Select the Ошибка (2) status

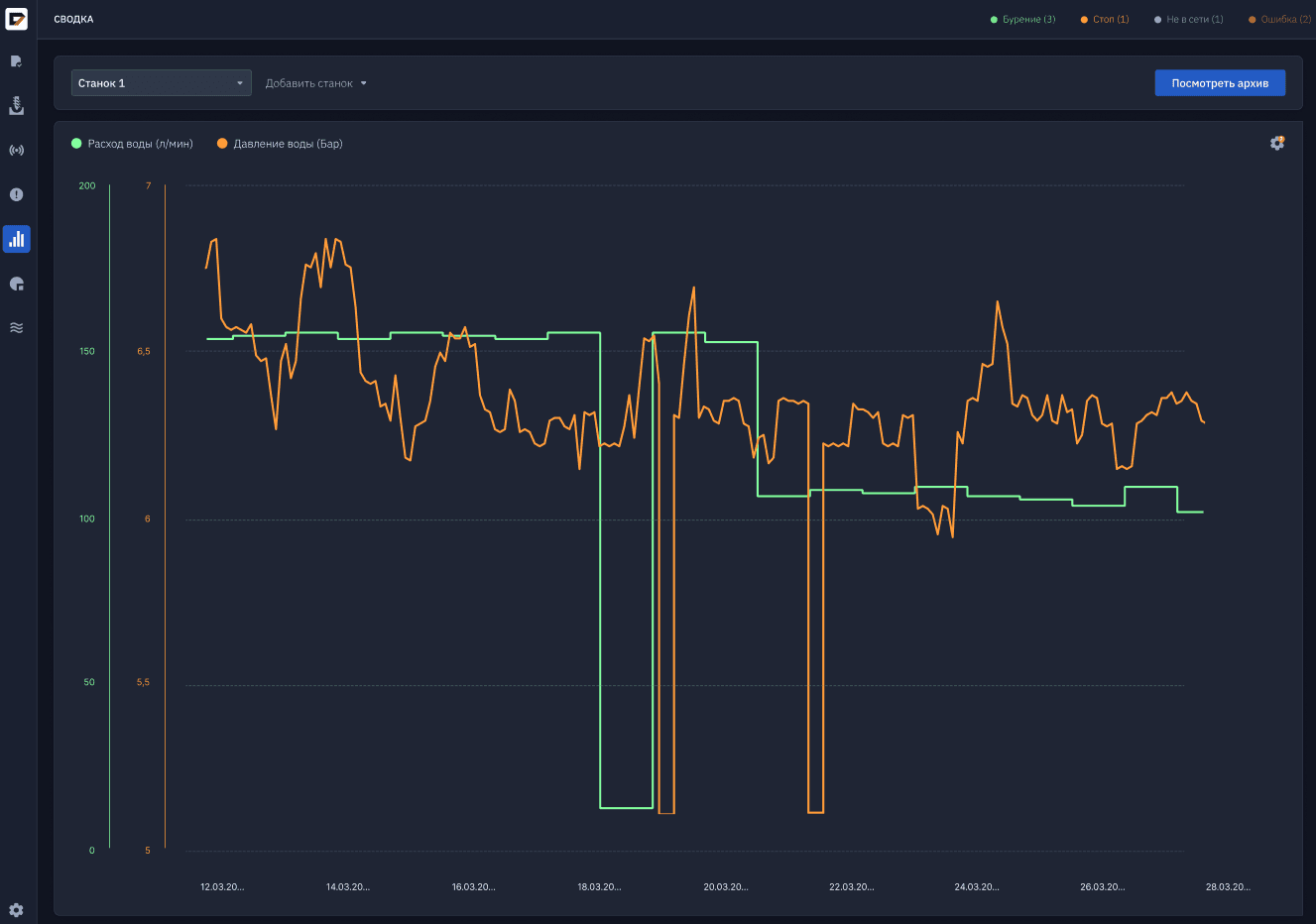1280,20
